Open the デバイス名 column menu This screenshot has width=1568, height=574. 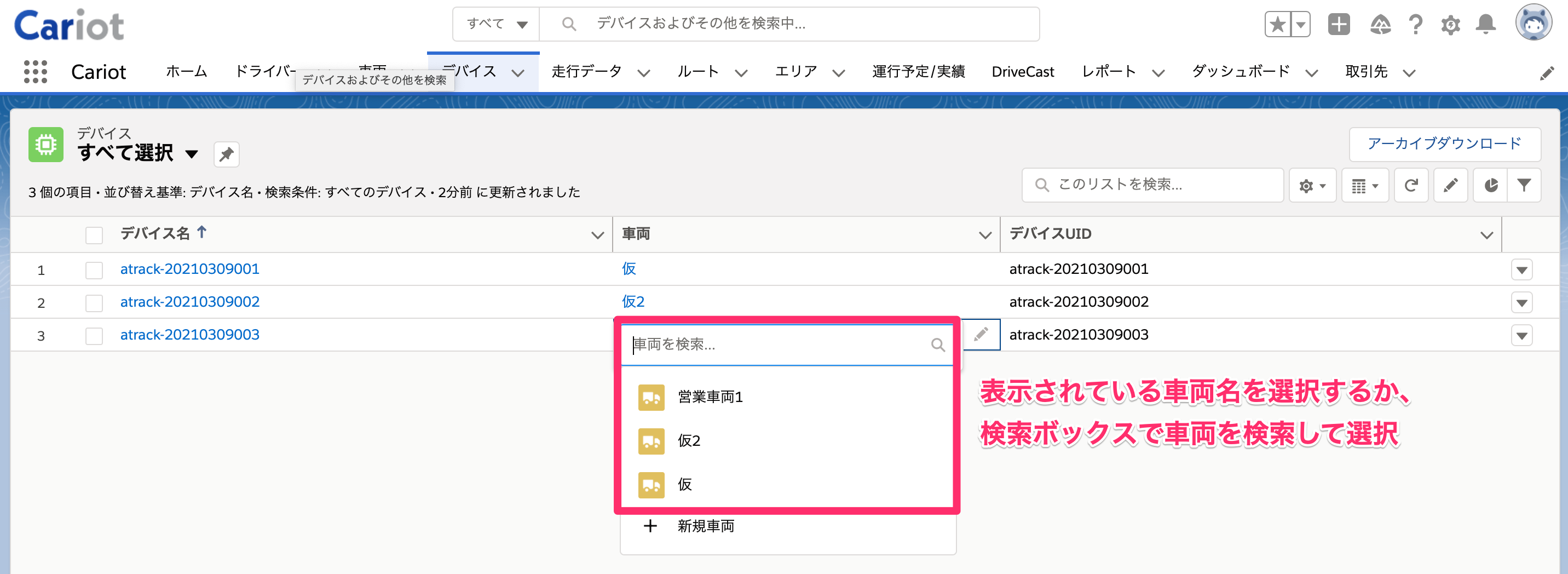597,235
